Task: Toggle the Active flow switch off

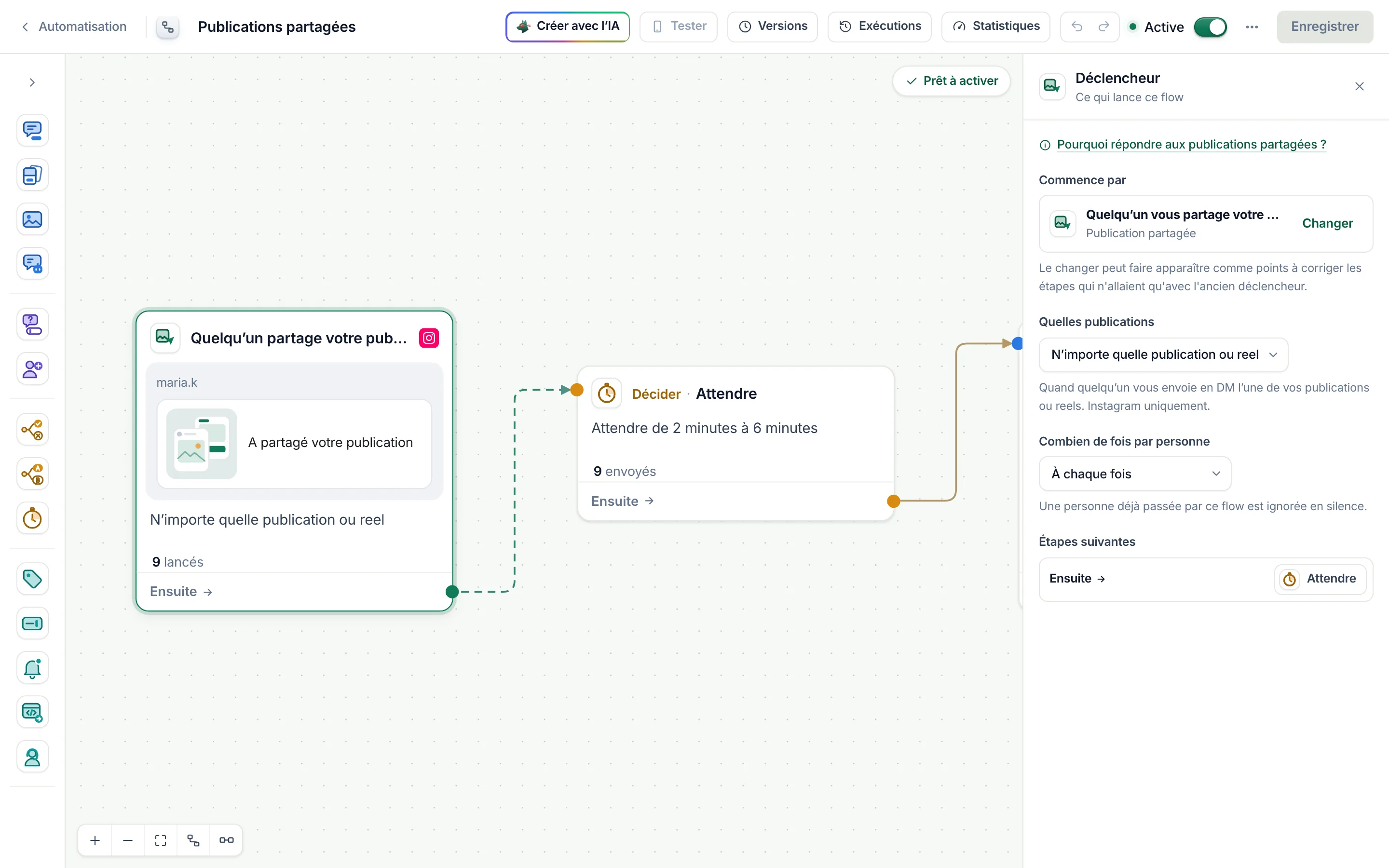Action: click(1210, 27)
